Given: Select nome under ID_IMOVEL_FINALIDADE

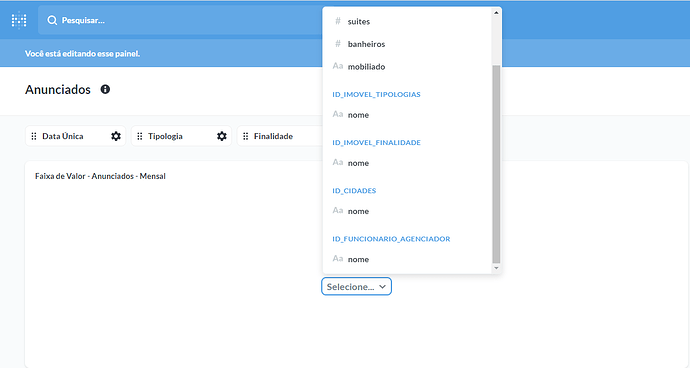Looking at the screenshot, I should point(407,163).
